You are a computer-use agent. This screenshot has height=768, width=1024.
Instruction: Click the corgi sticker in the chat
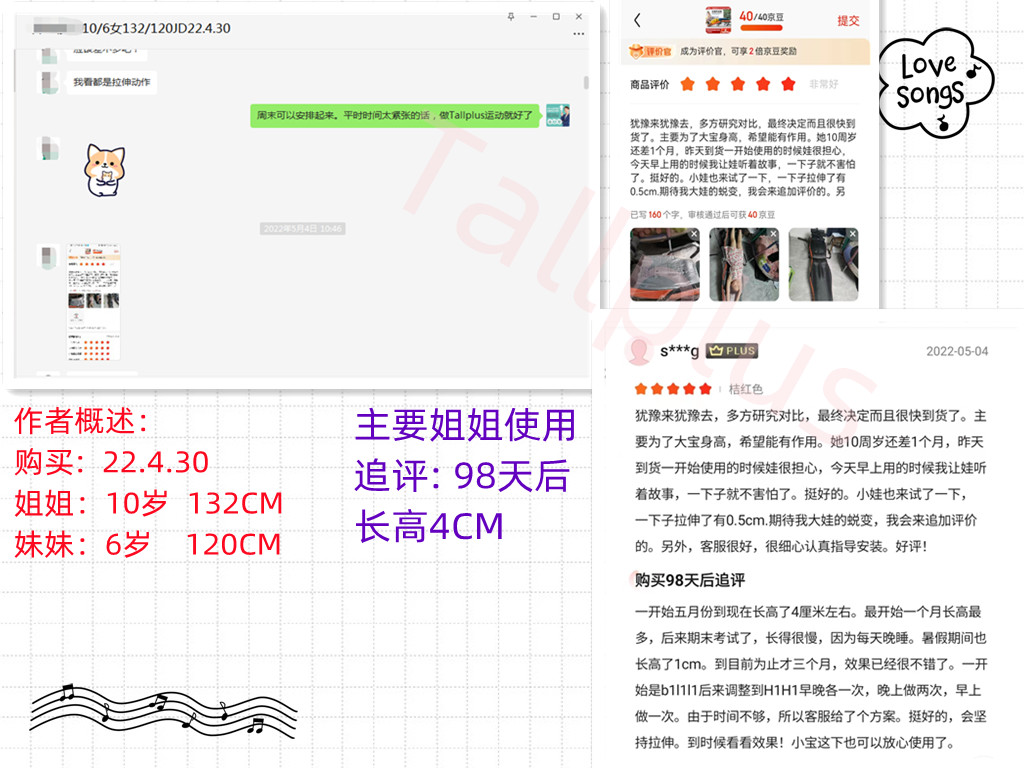coord(104,171)
